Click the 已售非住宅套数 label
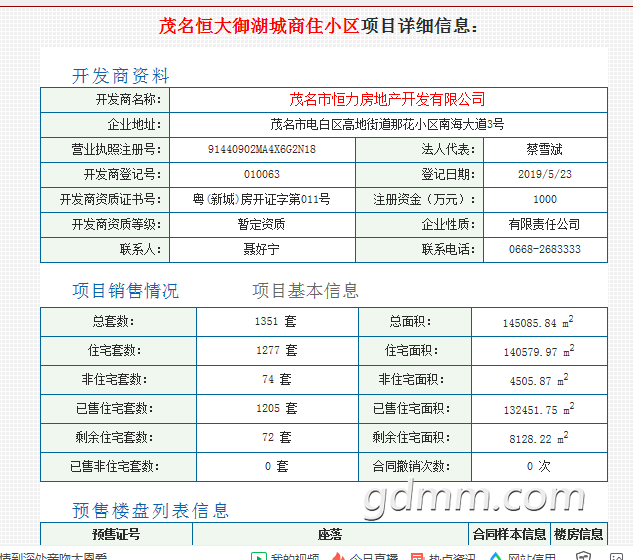This screenshot has width=633, height=560. 115,467
